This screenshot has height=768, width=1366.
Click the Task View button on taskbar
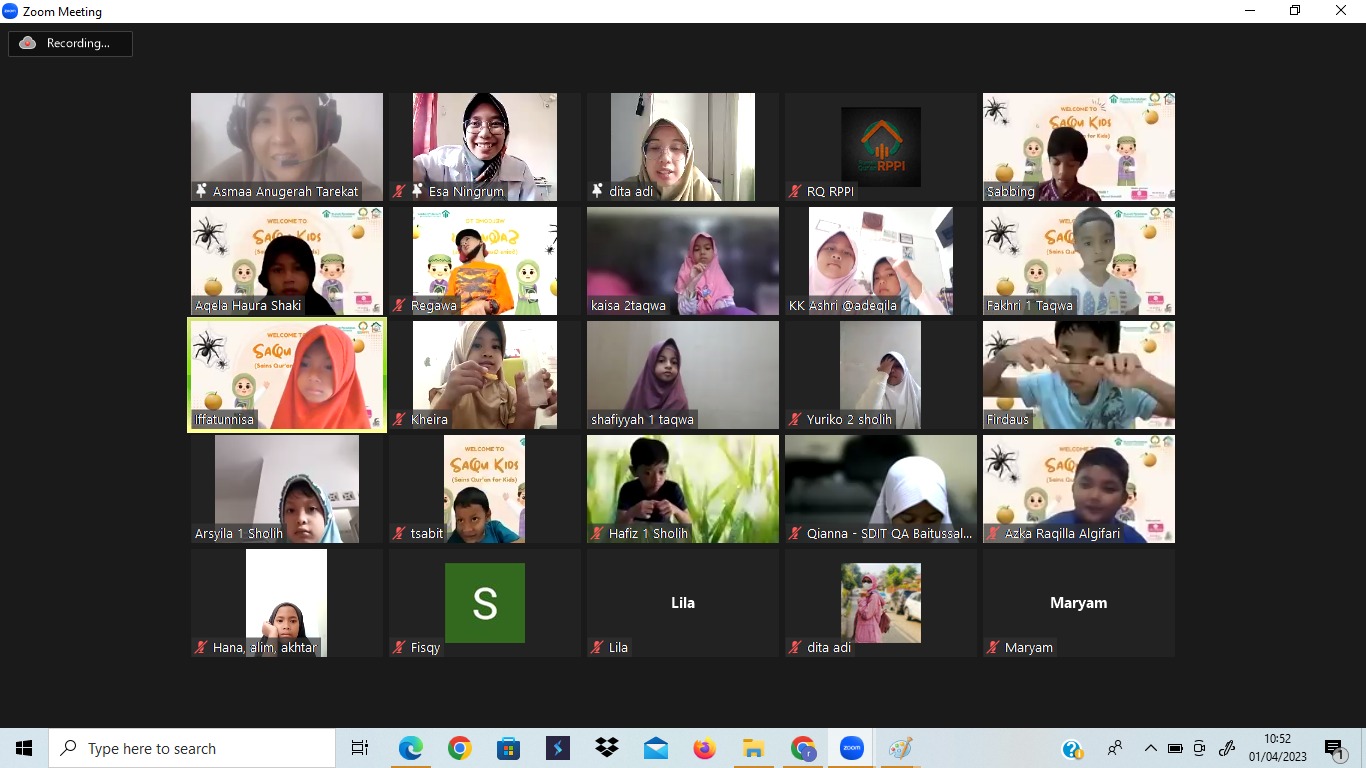point(360,748)
